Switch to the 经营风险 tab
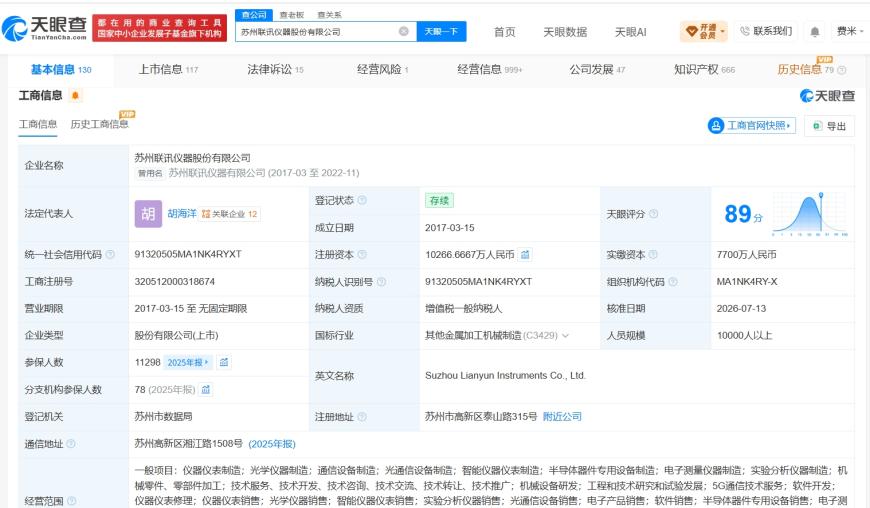This screenshot has height=508, width=870. [x=383, y=69]
